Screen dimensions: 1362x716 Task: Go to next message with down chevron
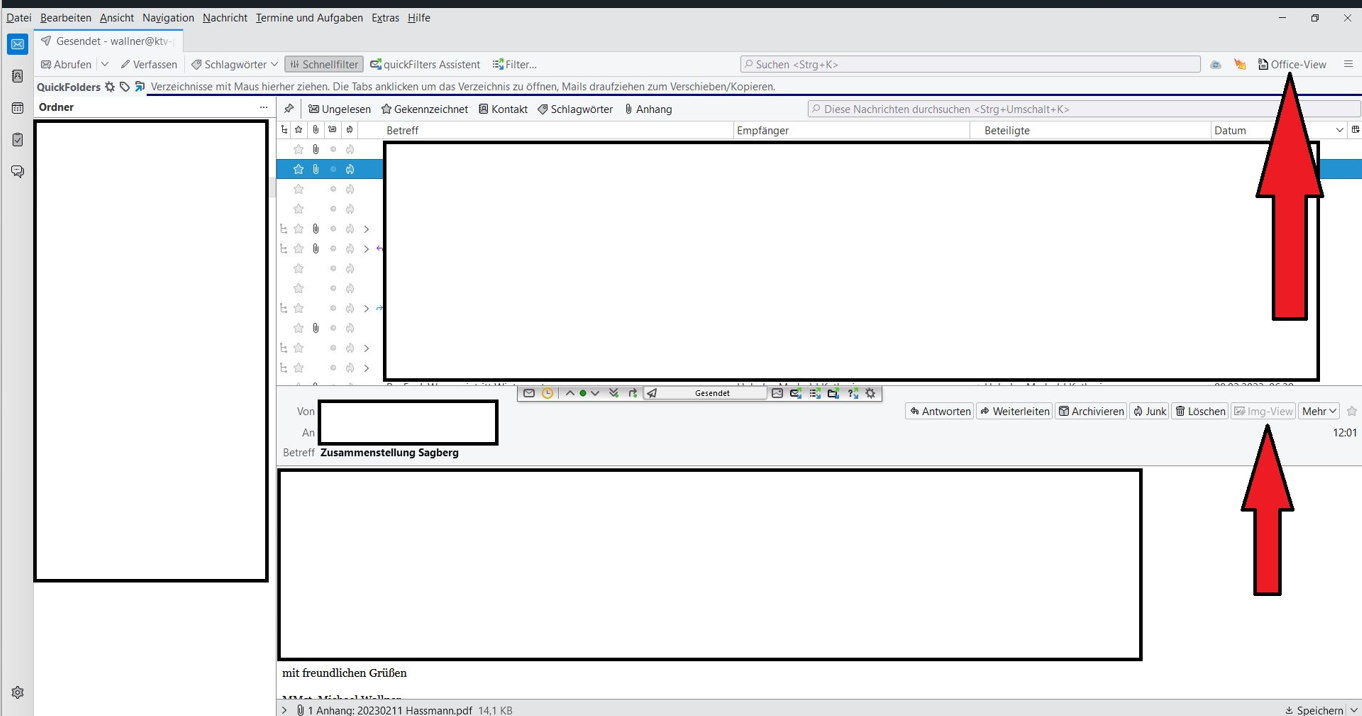pyautogui.click(x=595, y=393)
